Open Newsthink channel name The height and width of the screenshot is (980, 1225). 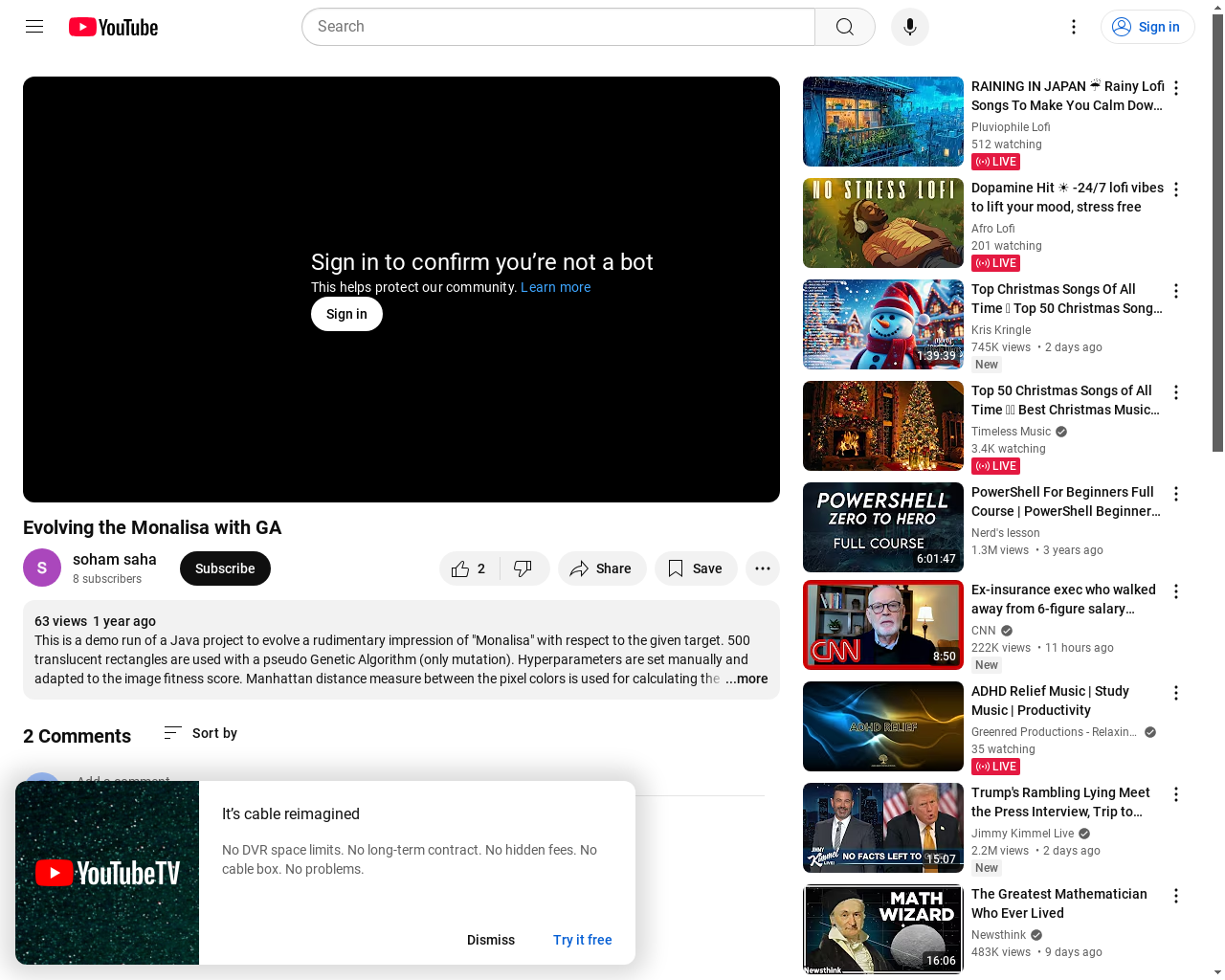pyautogui.click(x=998, y=935)
